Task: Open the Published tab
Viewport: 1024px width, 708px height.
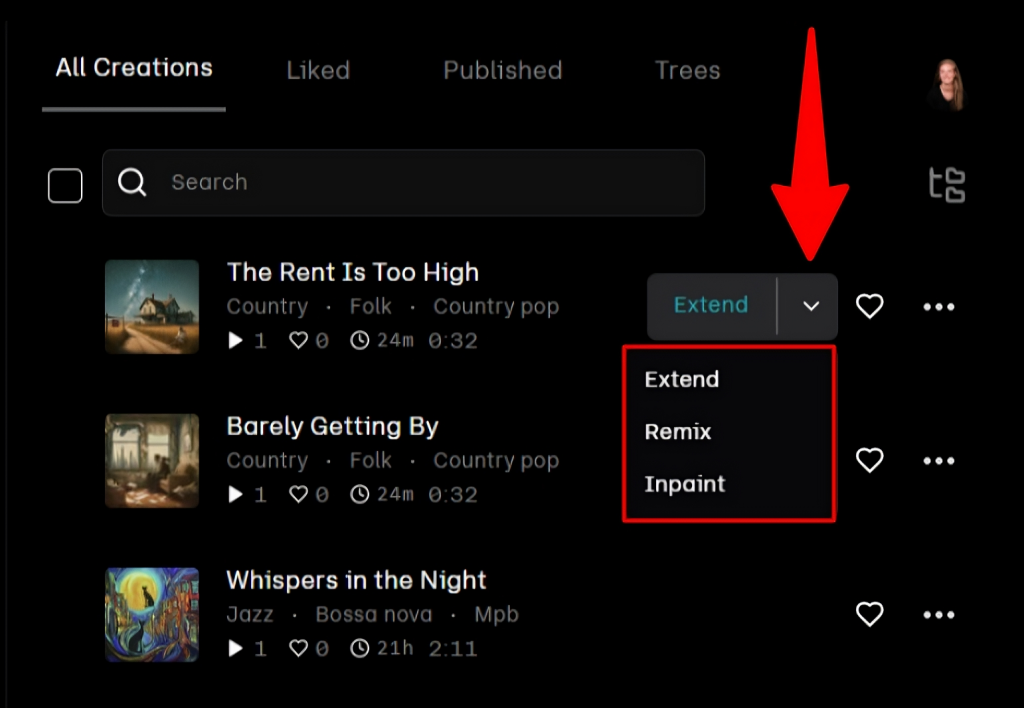Action: 502,70
